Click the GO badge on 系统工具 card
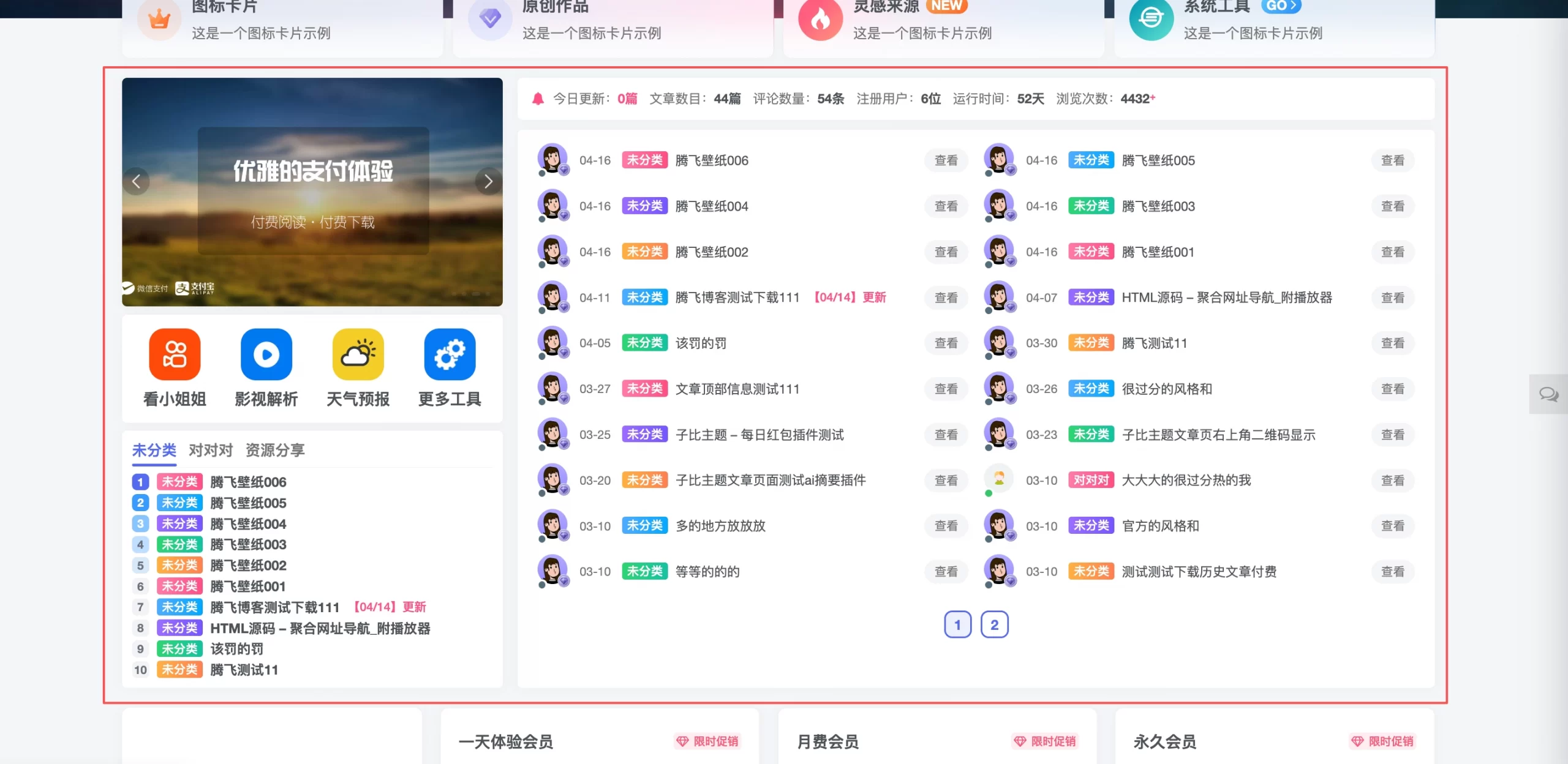This screenshot has height=764, width=1568. click(1281, 6)
